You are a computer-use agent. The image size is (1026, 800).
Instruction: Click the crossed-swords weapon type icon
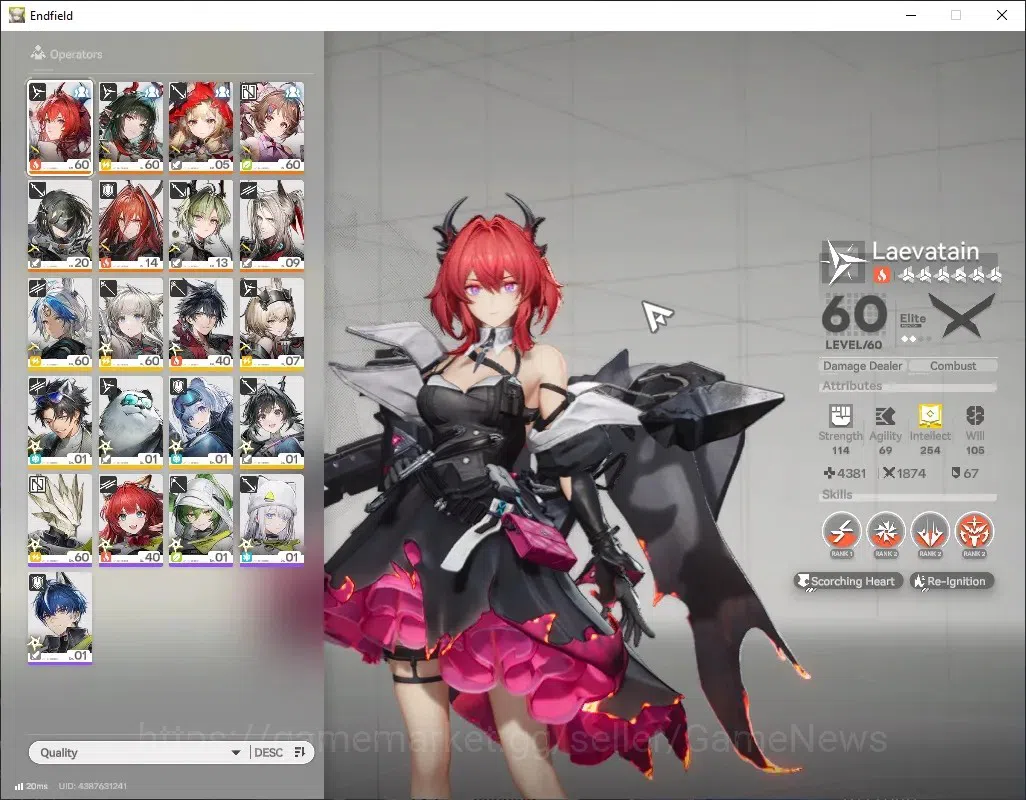[x=962, y=316]
